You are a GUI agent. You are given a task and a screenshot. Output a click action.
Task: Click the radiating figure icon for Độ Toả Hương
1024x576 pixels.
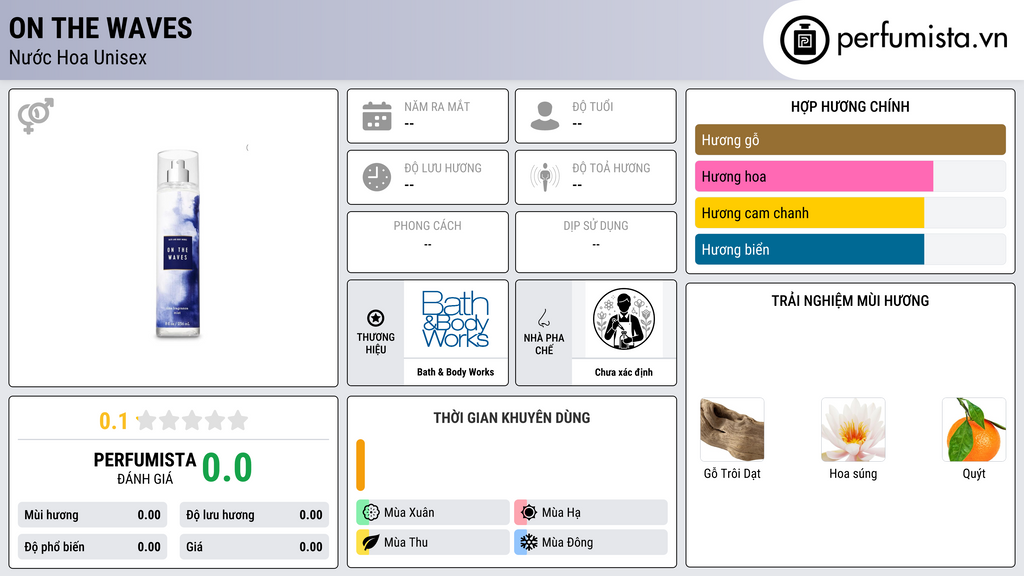(x=545, y=177)
